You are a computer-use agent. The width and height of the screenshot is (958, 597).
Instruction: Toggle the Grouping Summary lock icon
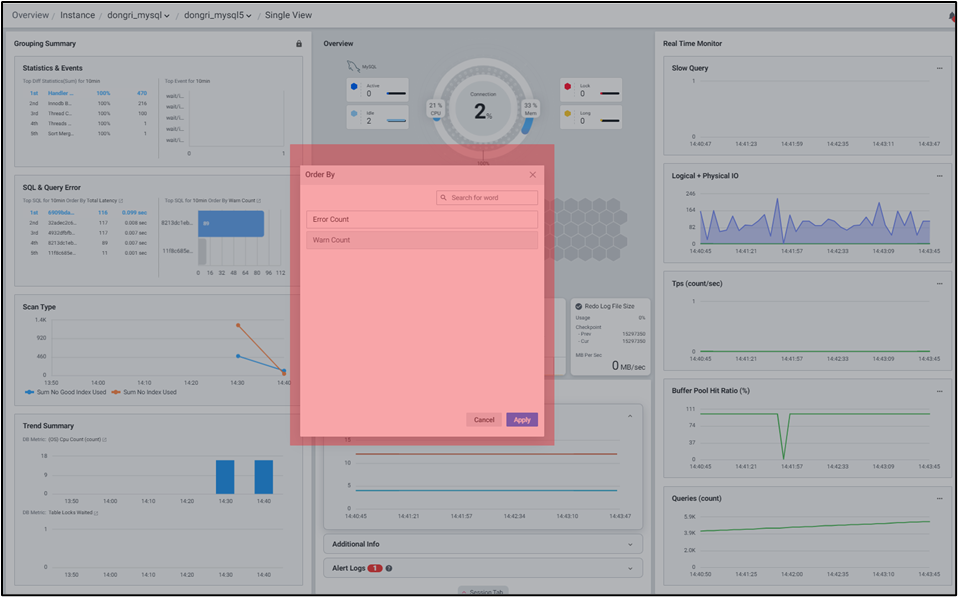(298, 44)
